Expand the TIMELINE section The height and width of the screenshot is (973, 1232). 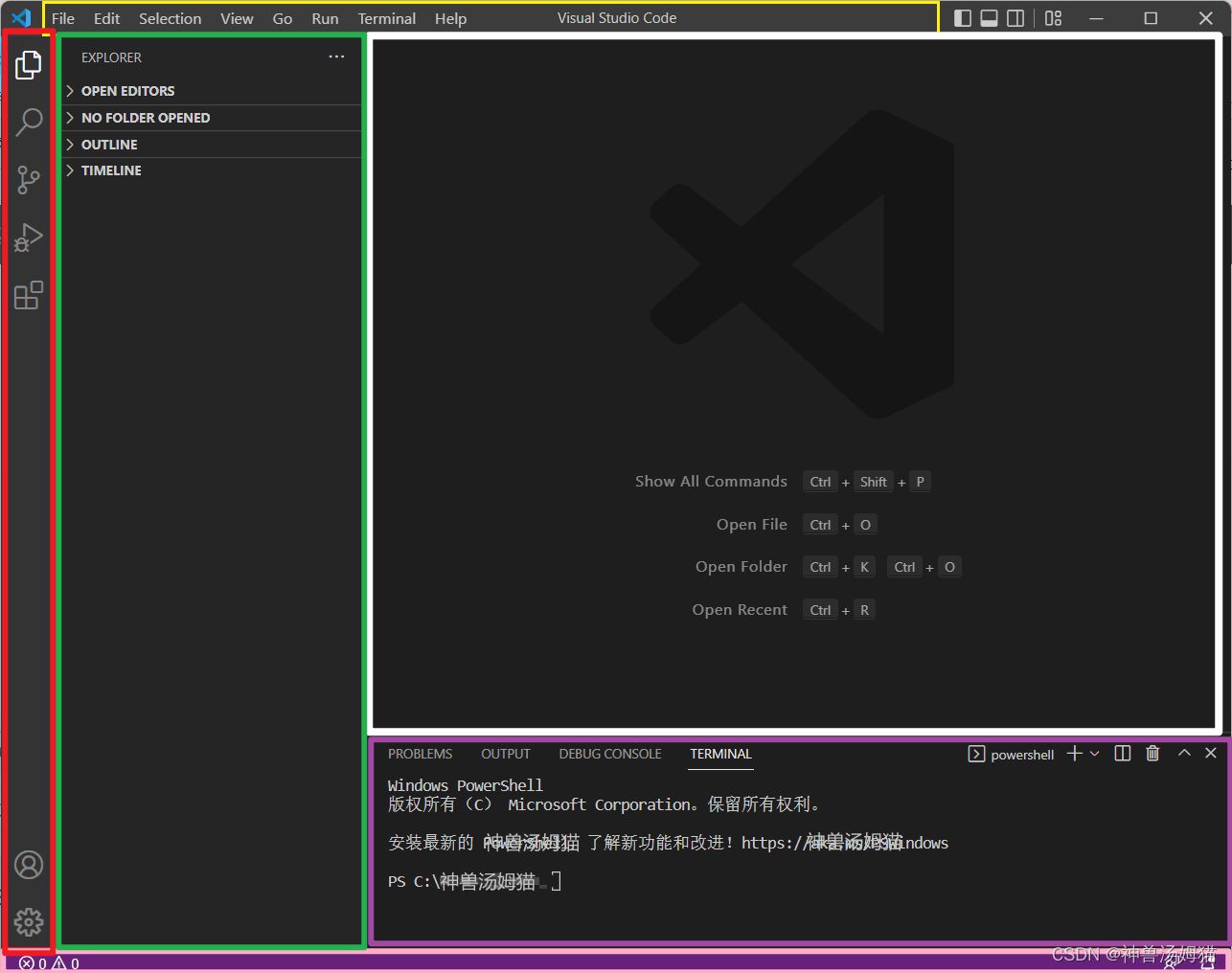pyautogui.click(x=111, y=170)
